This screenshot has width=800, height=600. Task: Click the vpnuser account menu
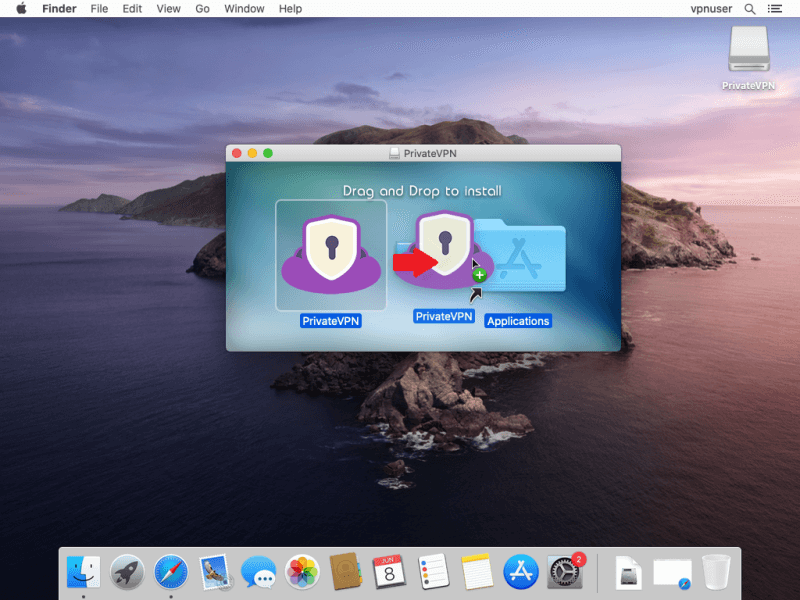(711, 9)
